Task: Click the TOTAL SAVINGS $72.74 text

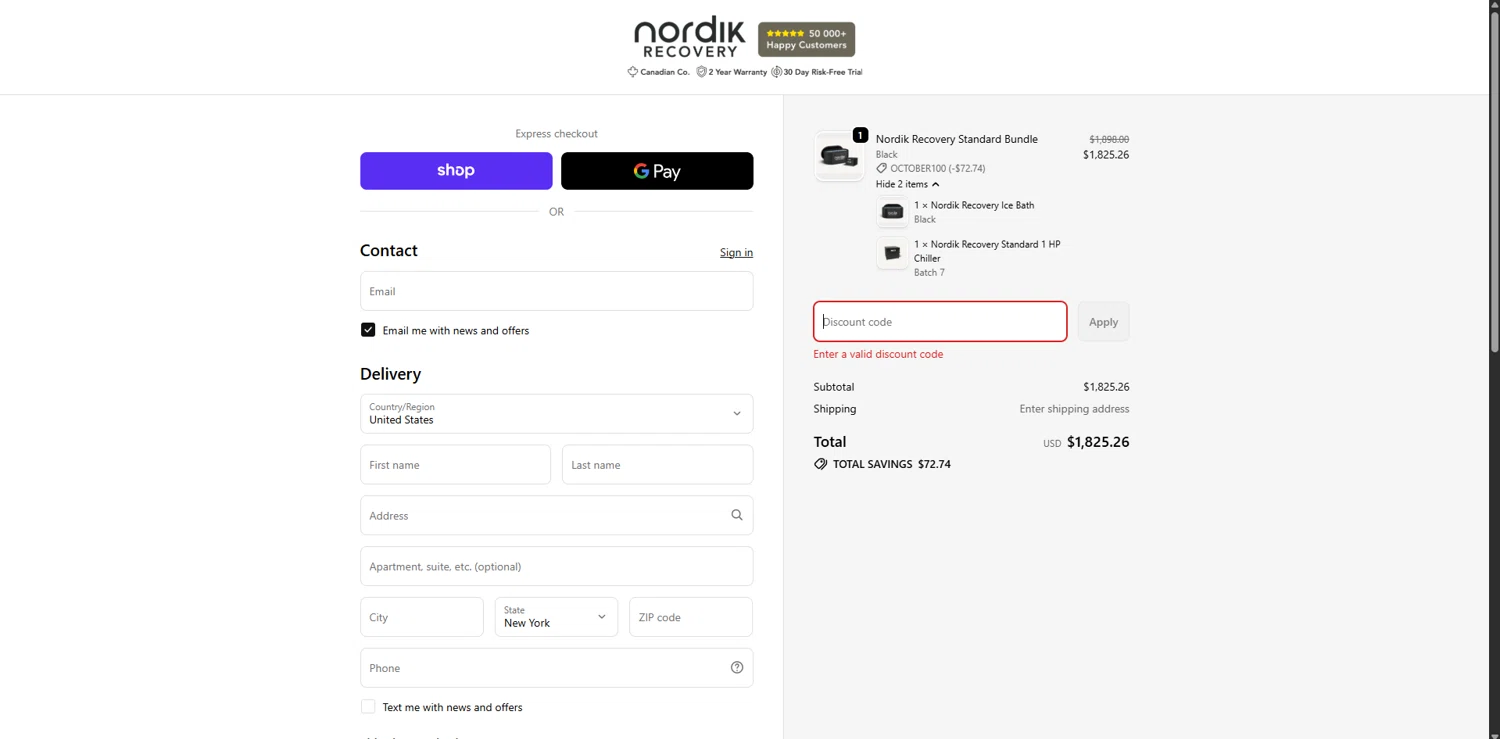Action: 892,464
